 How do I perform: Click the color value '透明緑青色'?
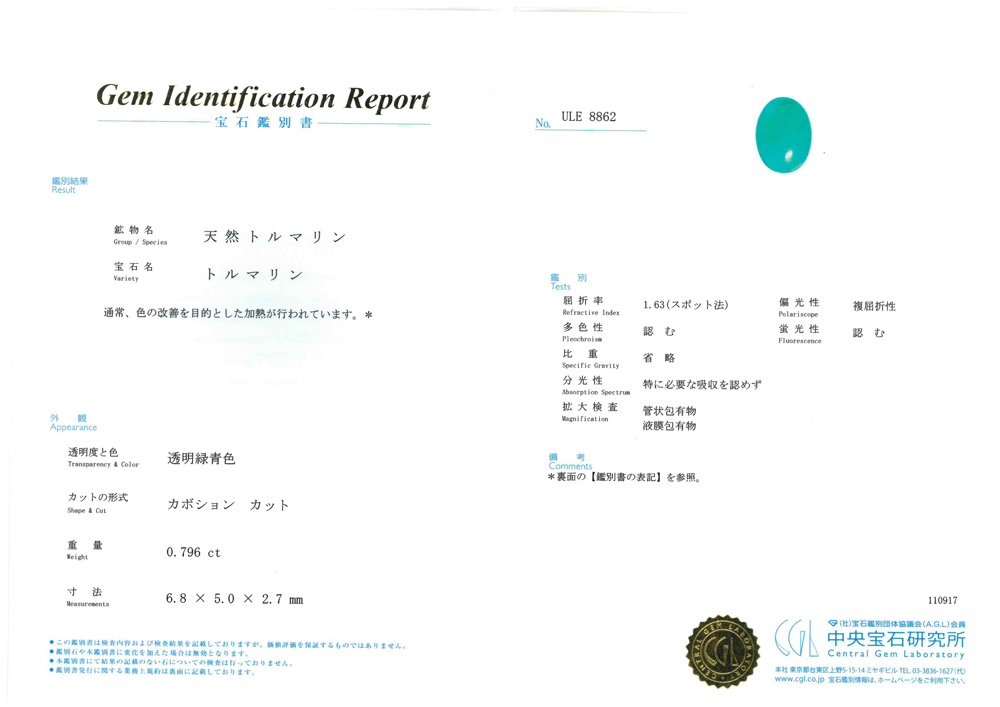(x=201, y=458)
